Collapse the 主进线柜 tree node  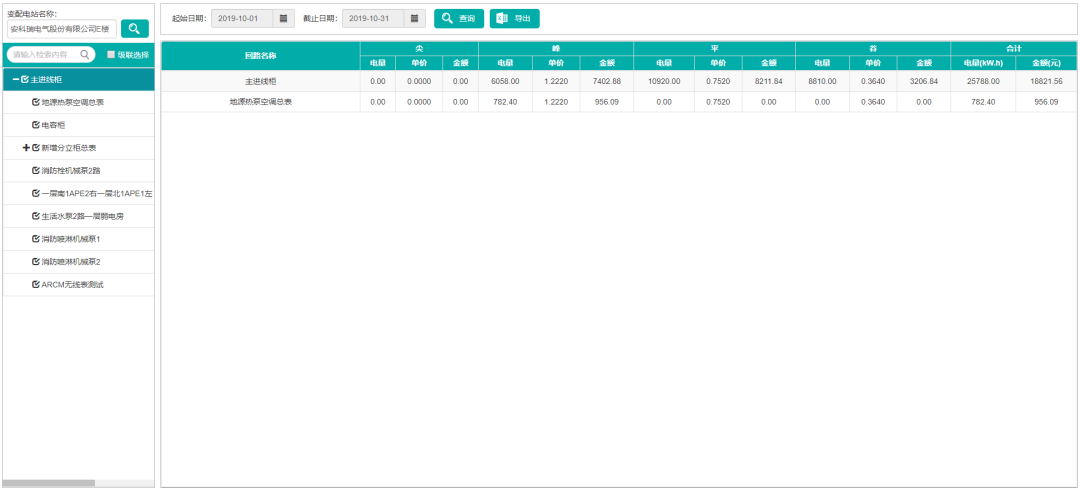(x=16, y=80)
